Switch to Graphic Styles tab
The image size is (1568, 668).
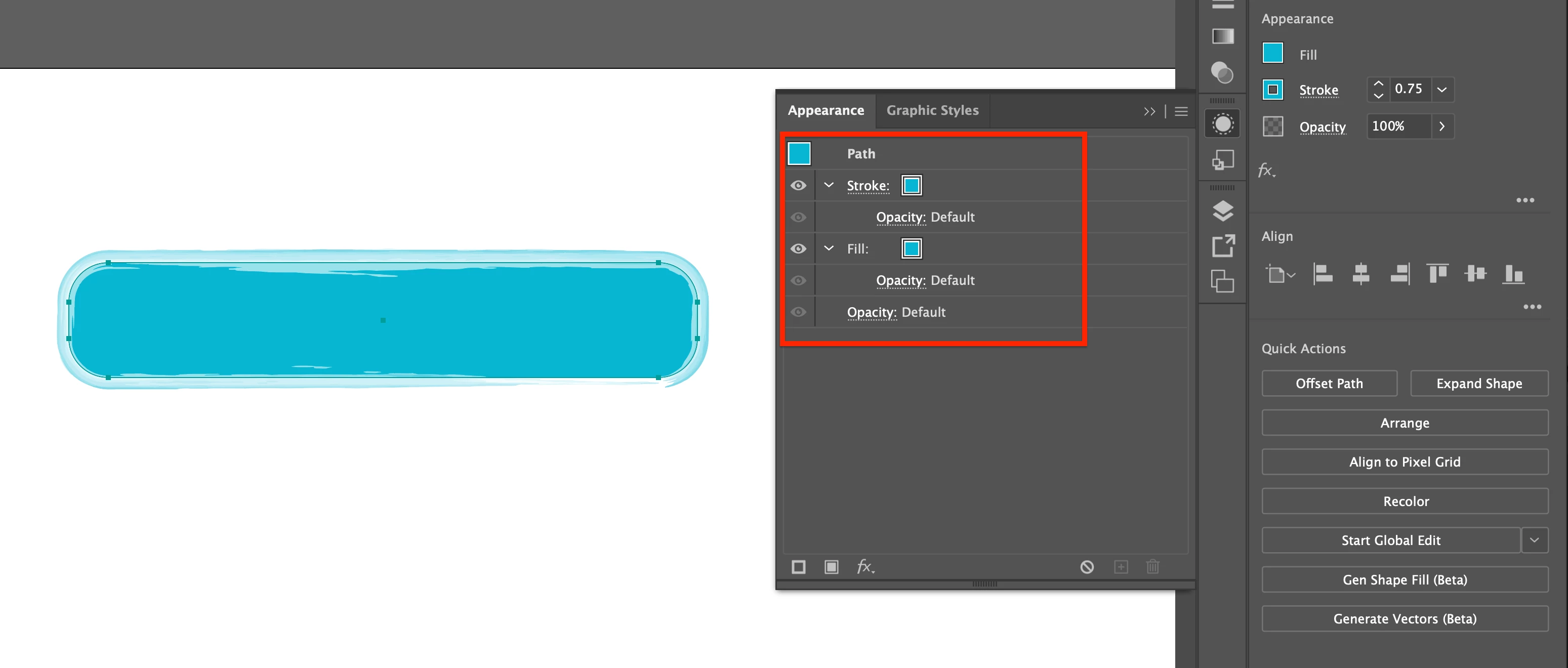[932, 110]
